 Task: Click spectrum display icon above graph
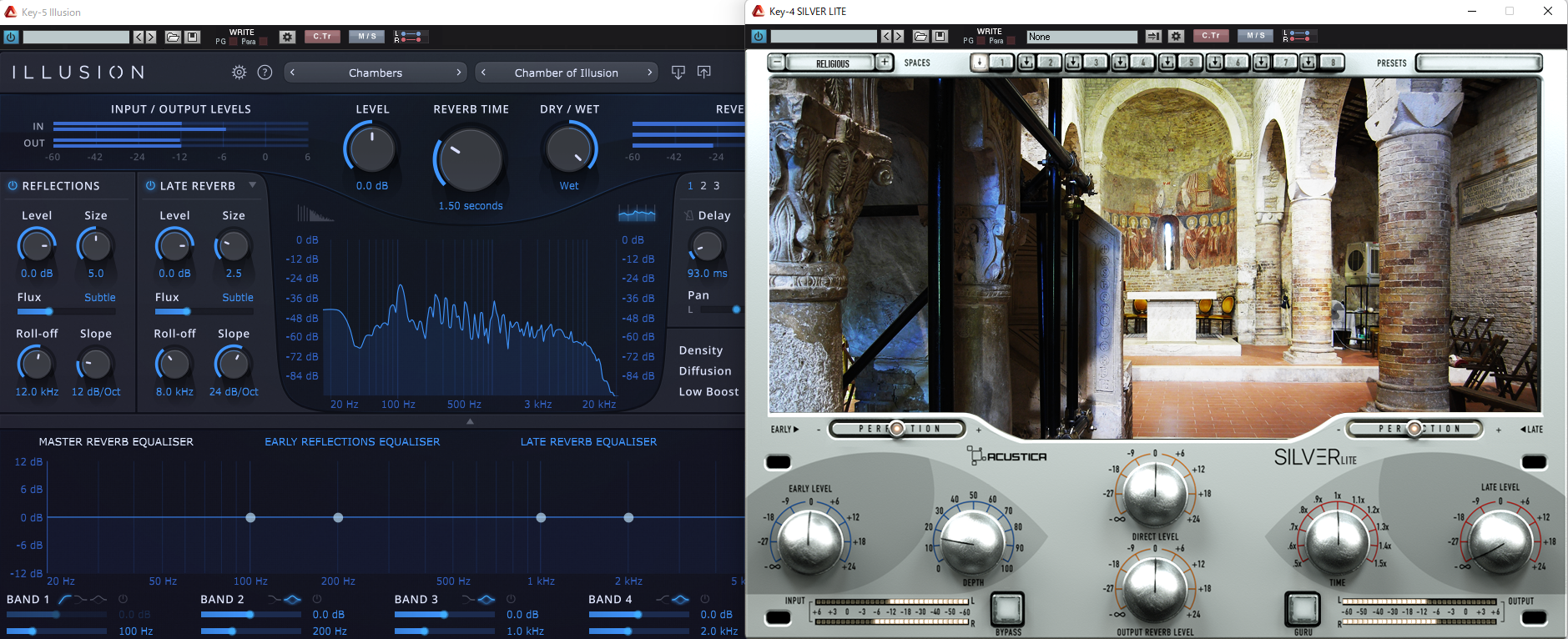click(x=637, y=214)
